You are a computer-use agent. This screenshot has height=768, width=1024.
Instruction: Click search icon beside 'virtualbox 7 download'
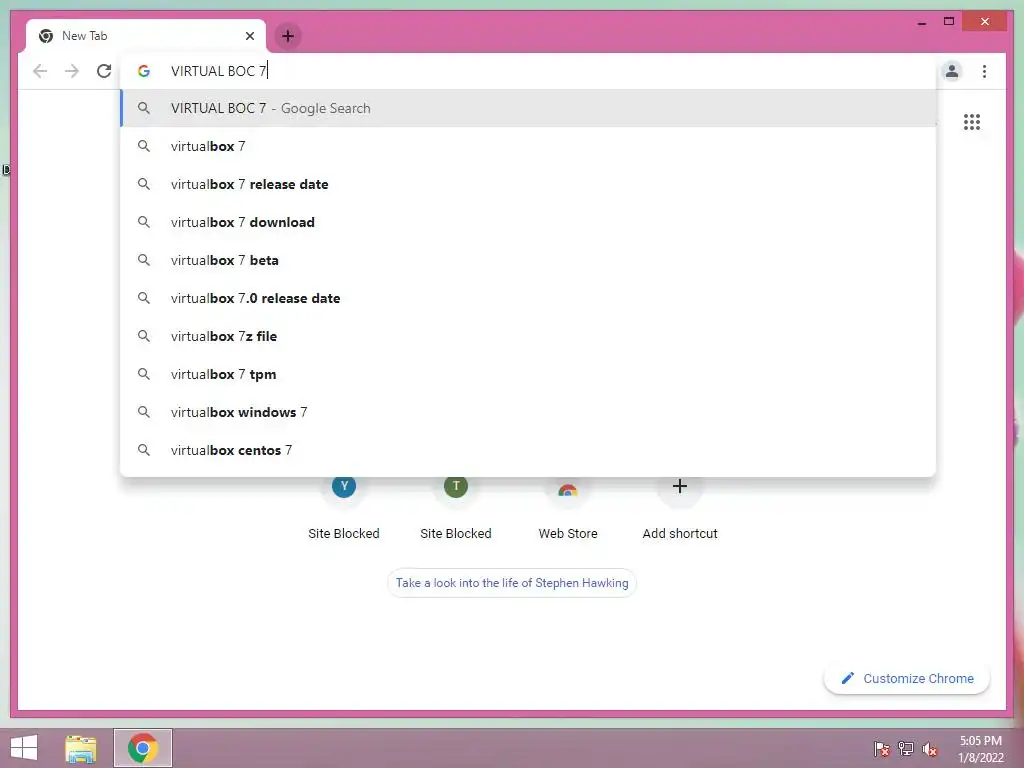point(144,222)
